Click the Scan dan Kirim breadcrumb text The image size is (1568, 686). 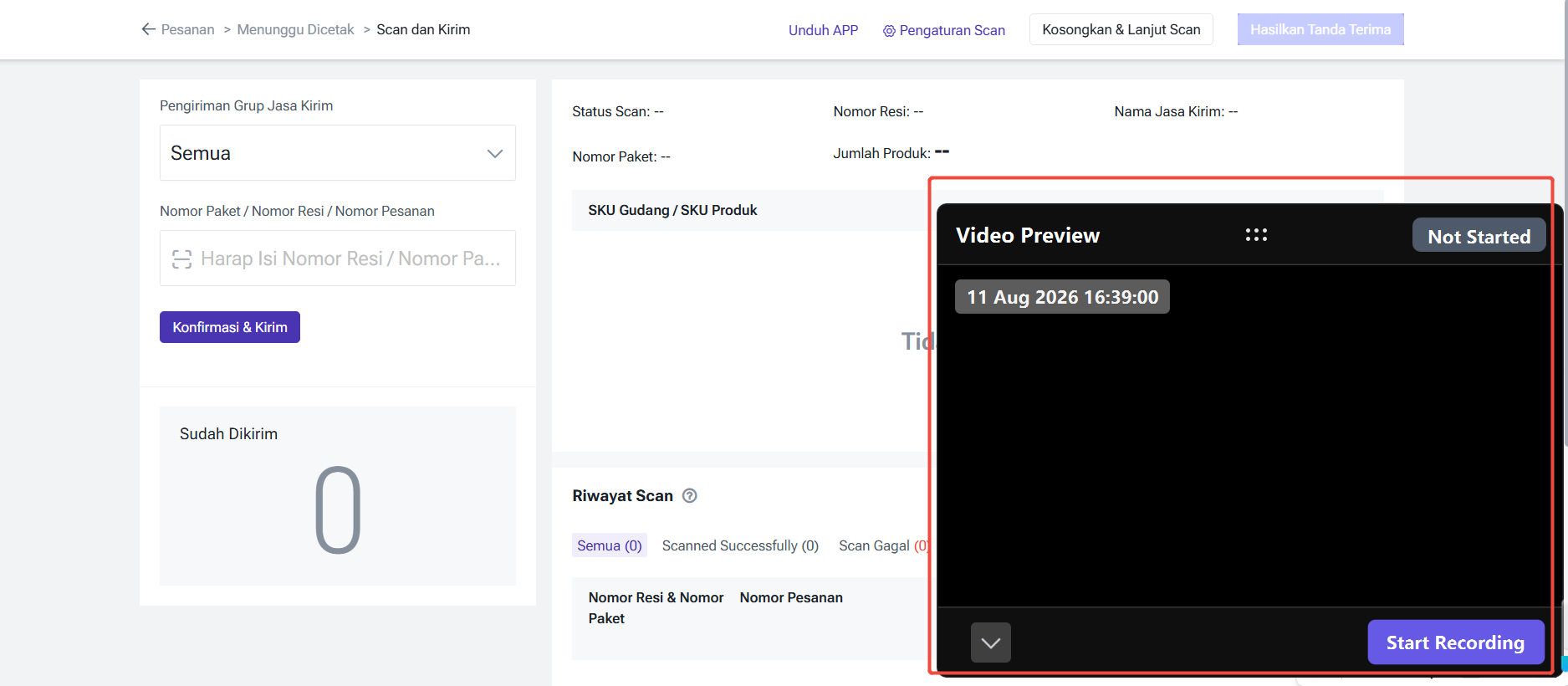point(423,29)
